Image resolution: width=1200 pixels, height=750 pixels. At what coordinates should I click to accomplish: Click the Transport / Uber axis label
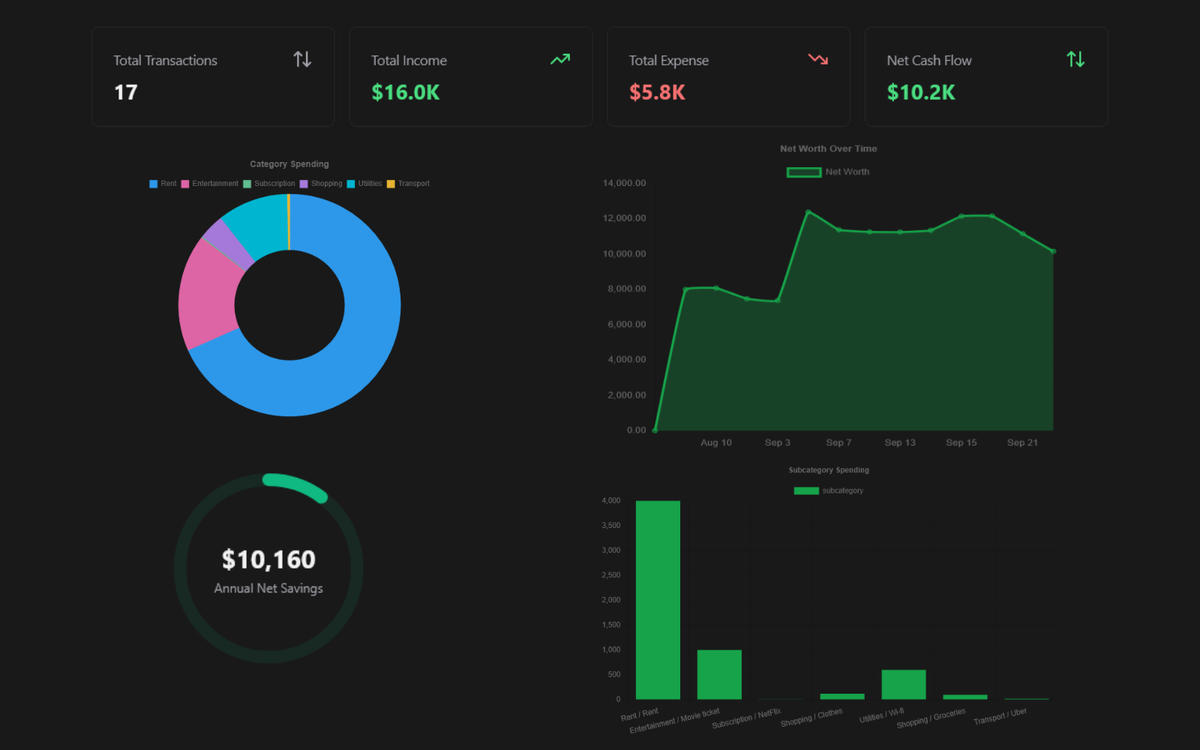coord(1001,715)
